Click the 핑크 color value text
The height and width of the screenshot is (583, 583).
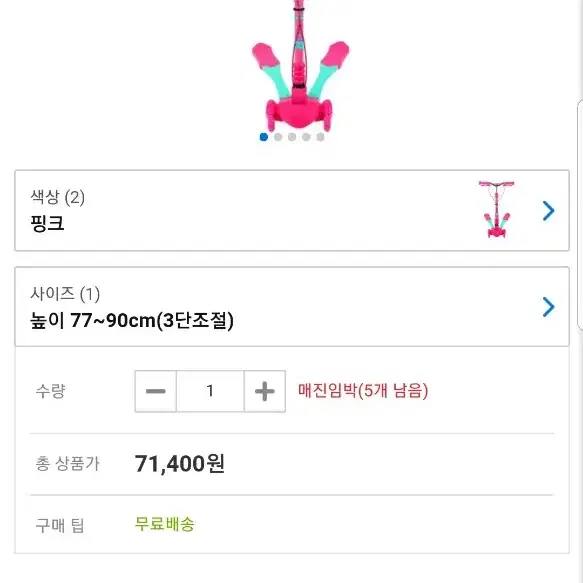pyautogui.click(x=47, y=223)
